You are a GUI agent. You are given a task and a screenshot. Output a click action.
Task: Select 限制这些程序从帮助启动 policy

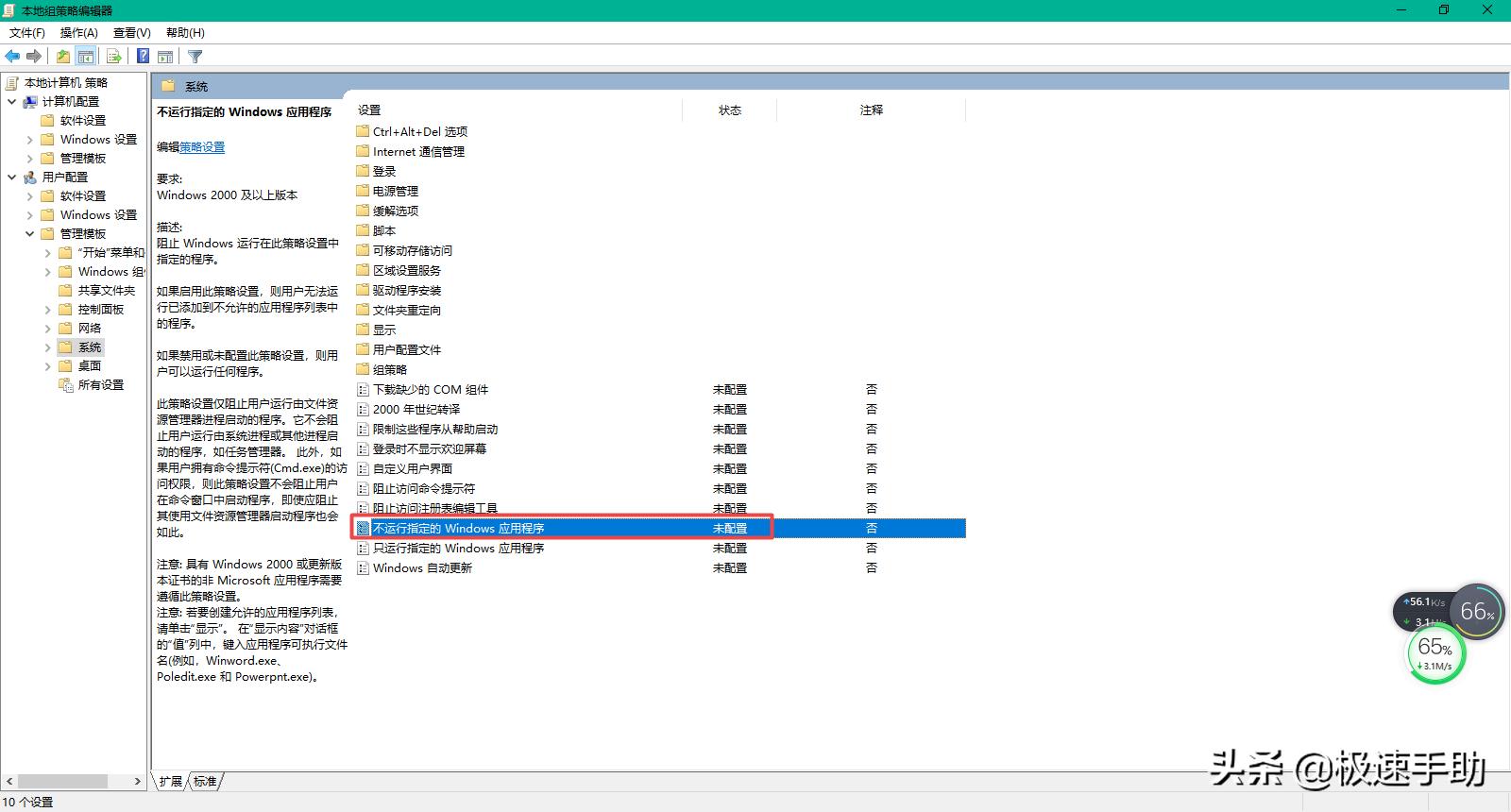tap(435, 429)
